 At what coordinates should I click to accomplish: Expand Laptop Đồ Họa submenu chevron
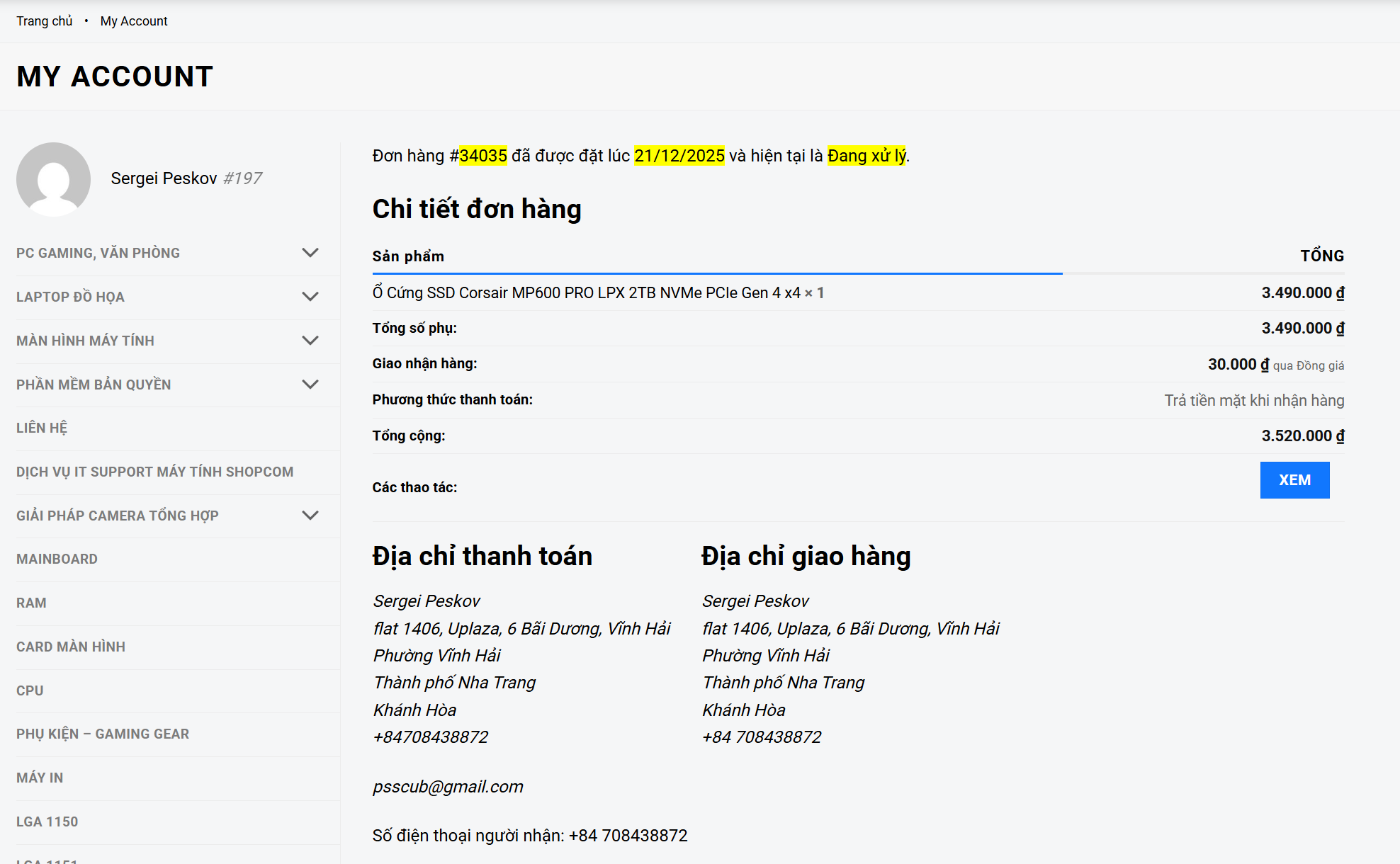coord(310,297)
